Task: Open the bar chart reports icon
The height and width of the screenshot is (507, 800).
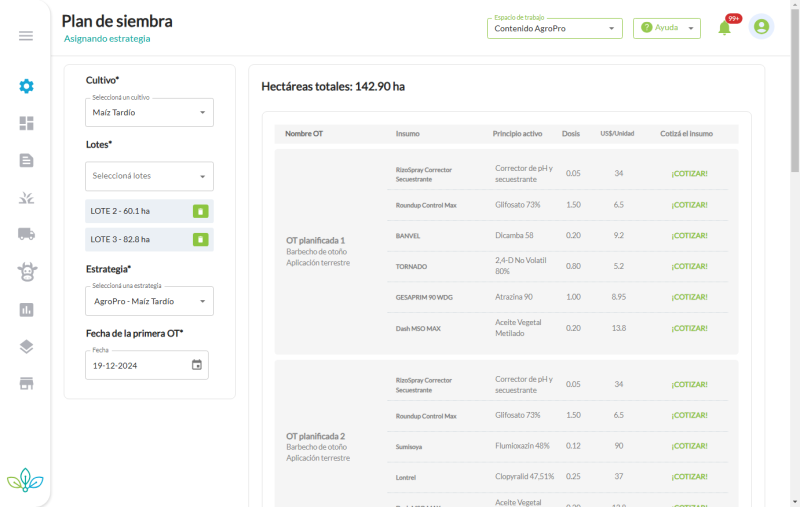Action: pyautogui.click(x=27, y=310)
